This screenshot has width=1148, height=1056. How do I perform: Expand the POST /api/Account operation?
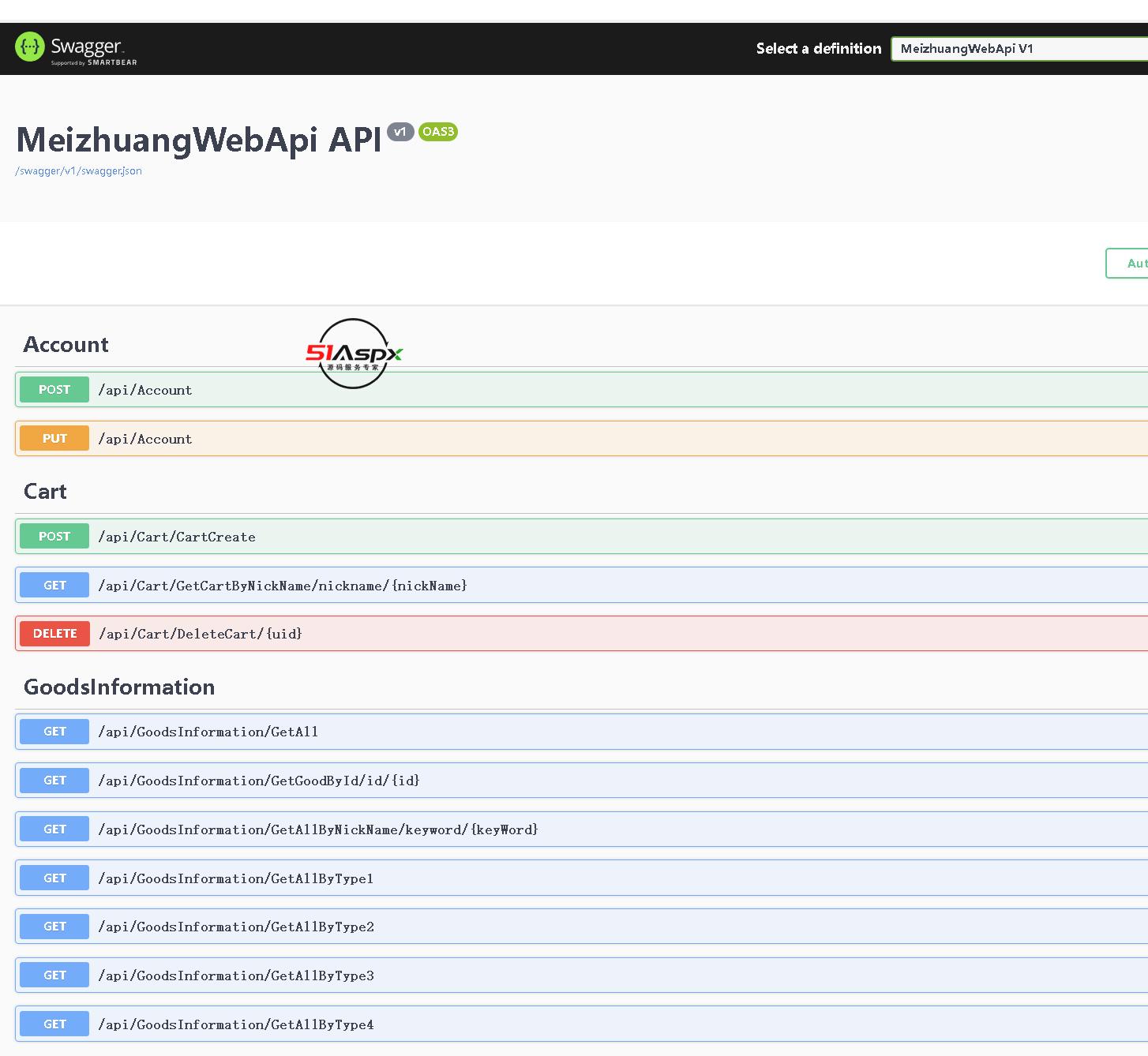581,390
